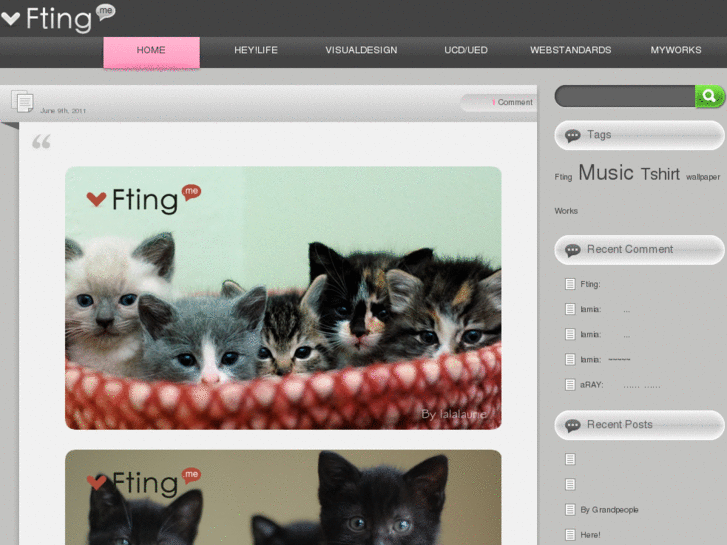Click the page icon next to aRAY: comment

pyautogui.click(x=570, y=385)
